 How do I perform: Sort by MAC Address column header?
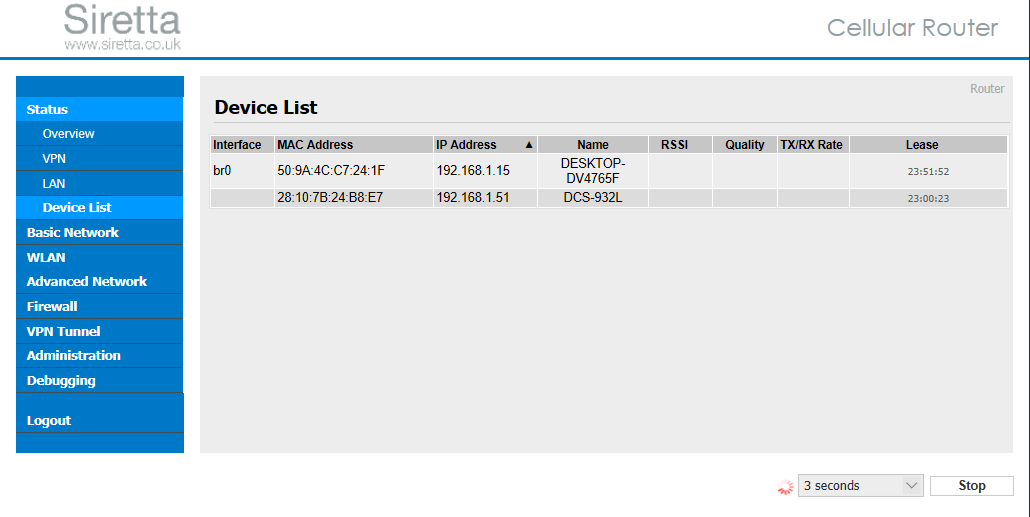pyautogui.click(x=353, y=145)
